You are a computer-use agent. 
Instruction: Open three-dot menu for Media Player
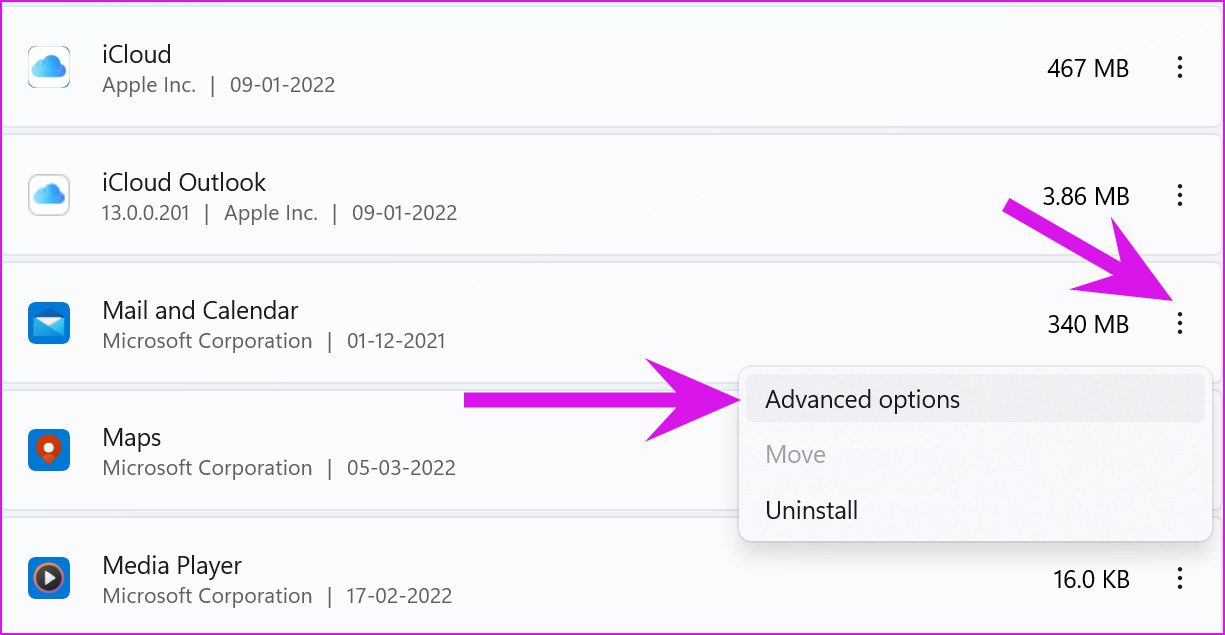[x=1180, y=578]
